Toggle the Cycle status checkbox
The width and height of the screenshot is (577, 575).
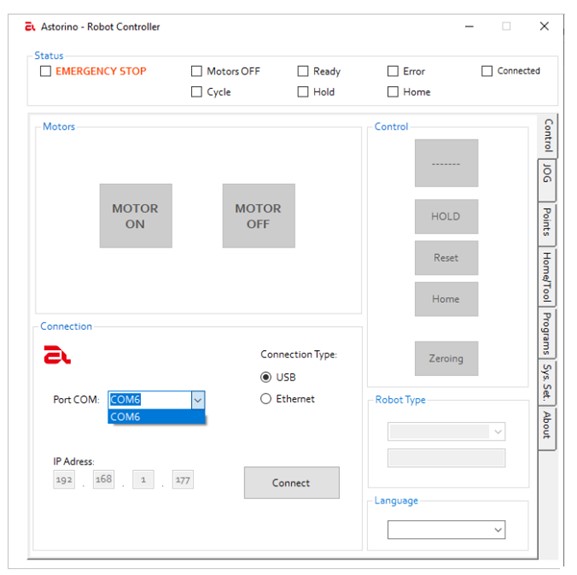197,92
